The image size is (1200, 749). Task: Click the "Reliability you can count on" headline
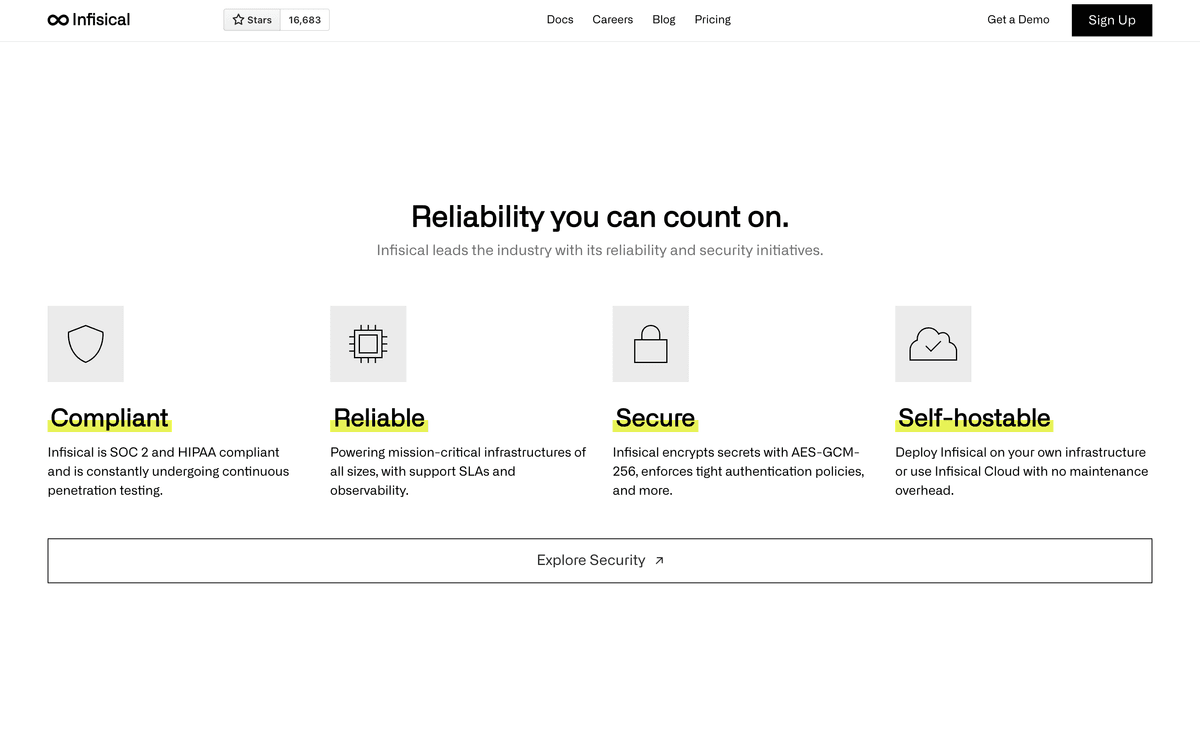click(599, 217)
